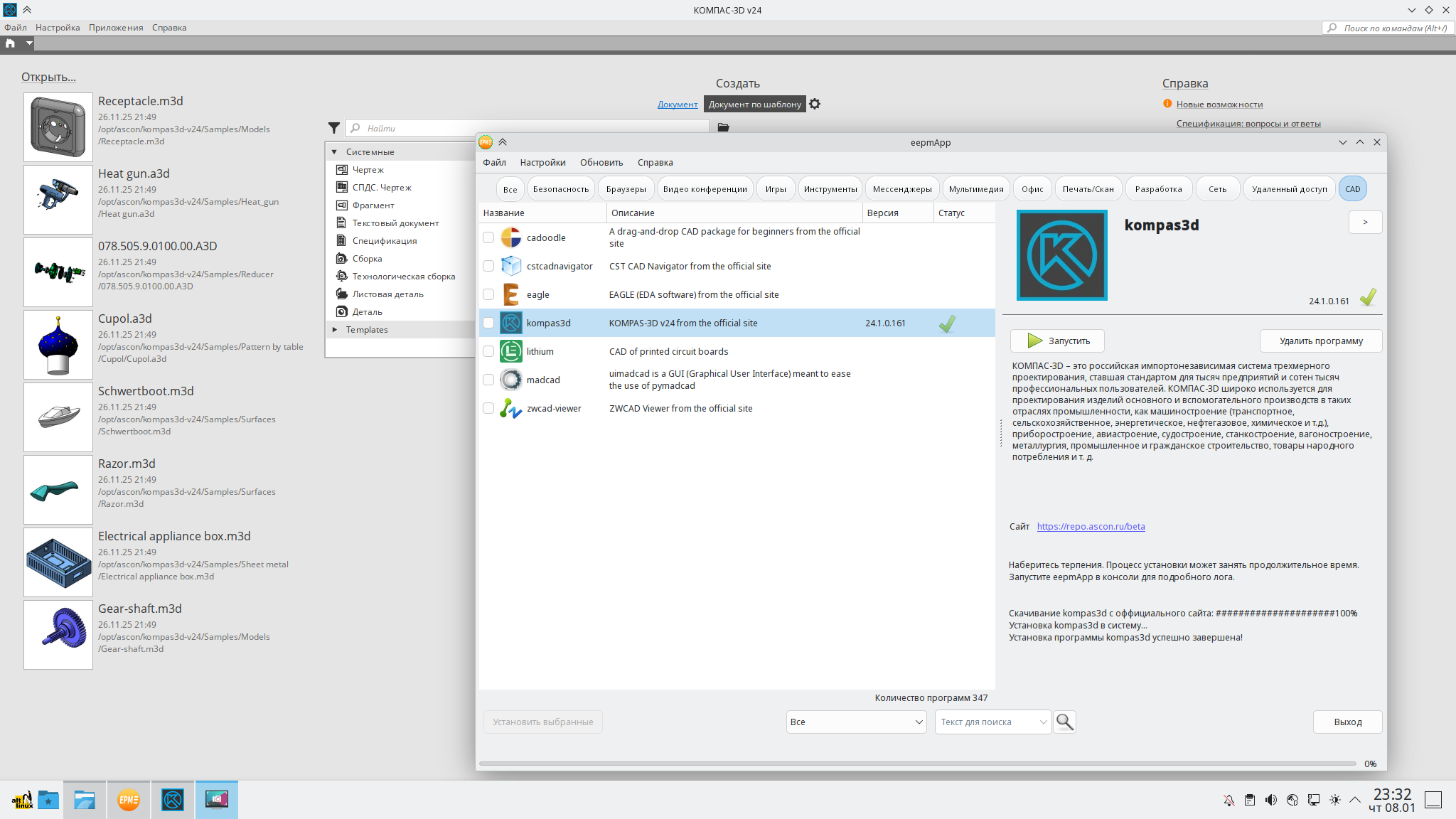Open the template settings gear icon
This screenshot has height=819, width=1456.
(815, 104)
